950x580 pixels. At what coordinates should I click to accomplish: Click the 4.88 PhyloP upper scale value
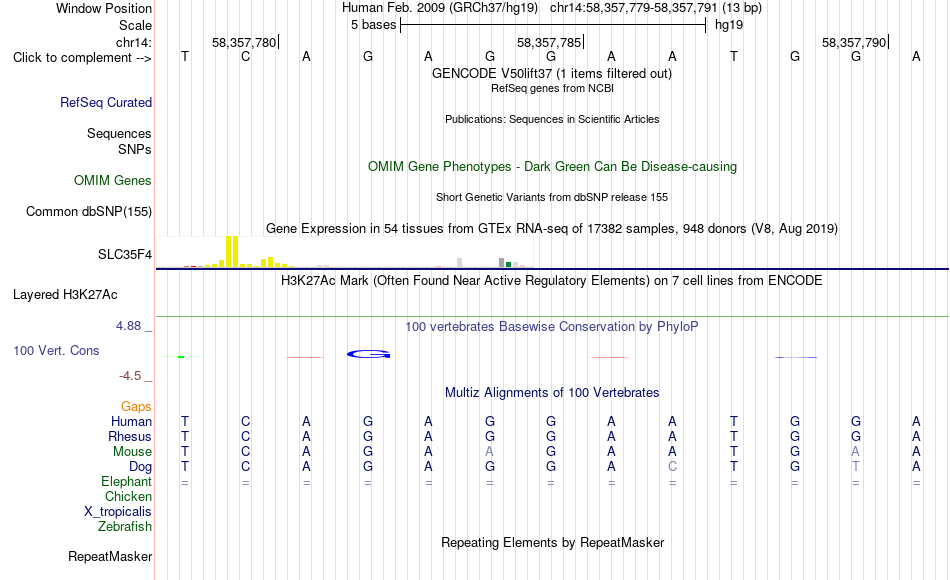[x=128, y=326]
